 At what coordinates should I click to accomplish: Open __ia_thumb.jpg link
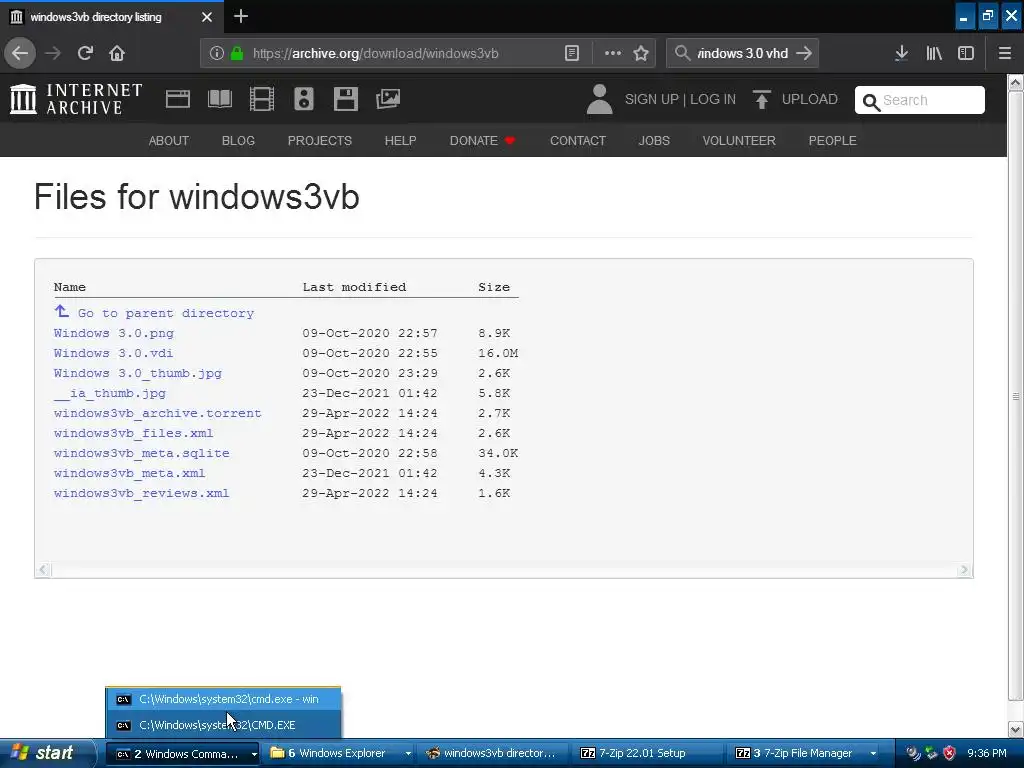pos(110,393)
